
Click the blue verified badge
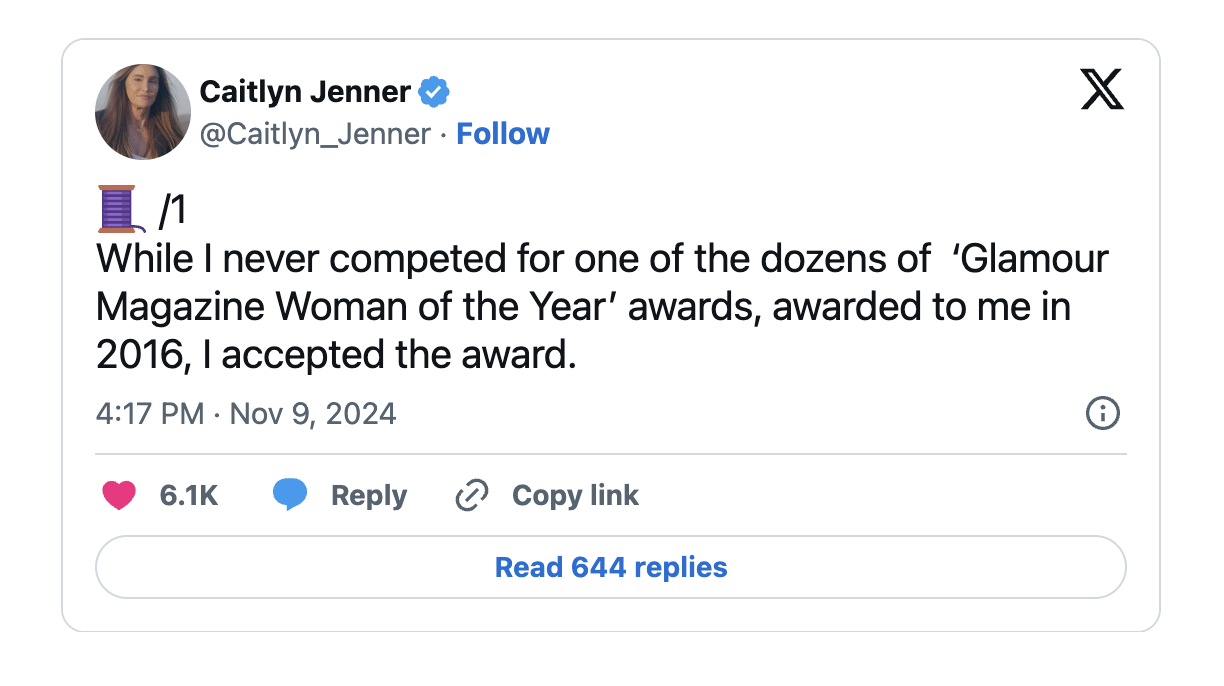(434, 92)
